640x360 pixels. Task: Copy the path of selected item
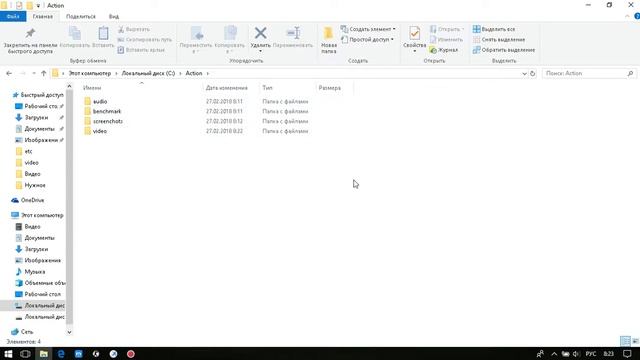click(x=144, y=40)
